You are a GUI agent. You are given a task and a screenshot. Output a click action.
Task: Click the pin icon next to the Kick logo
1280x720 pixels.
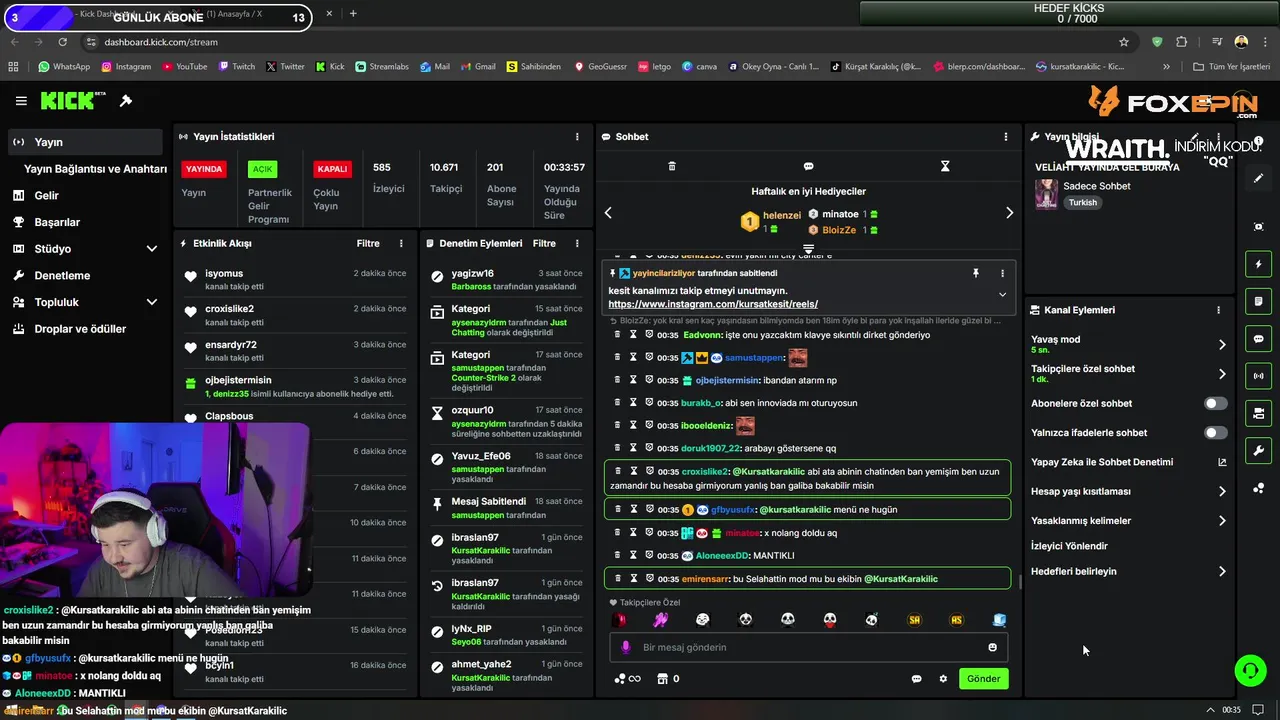(x=126, y=101)
